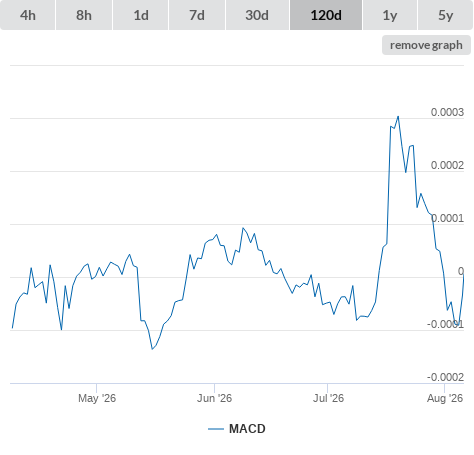Switch the chart to 1y range
Screen dimensions: 474x455
390,15
